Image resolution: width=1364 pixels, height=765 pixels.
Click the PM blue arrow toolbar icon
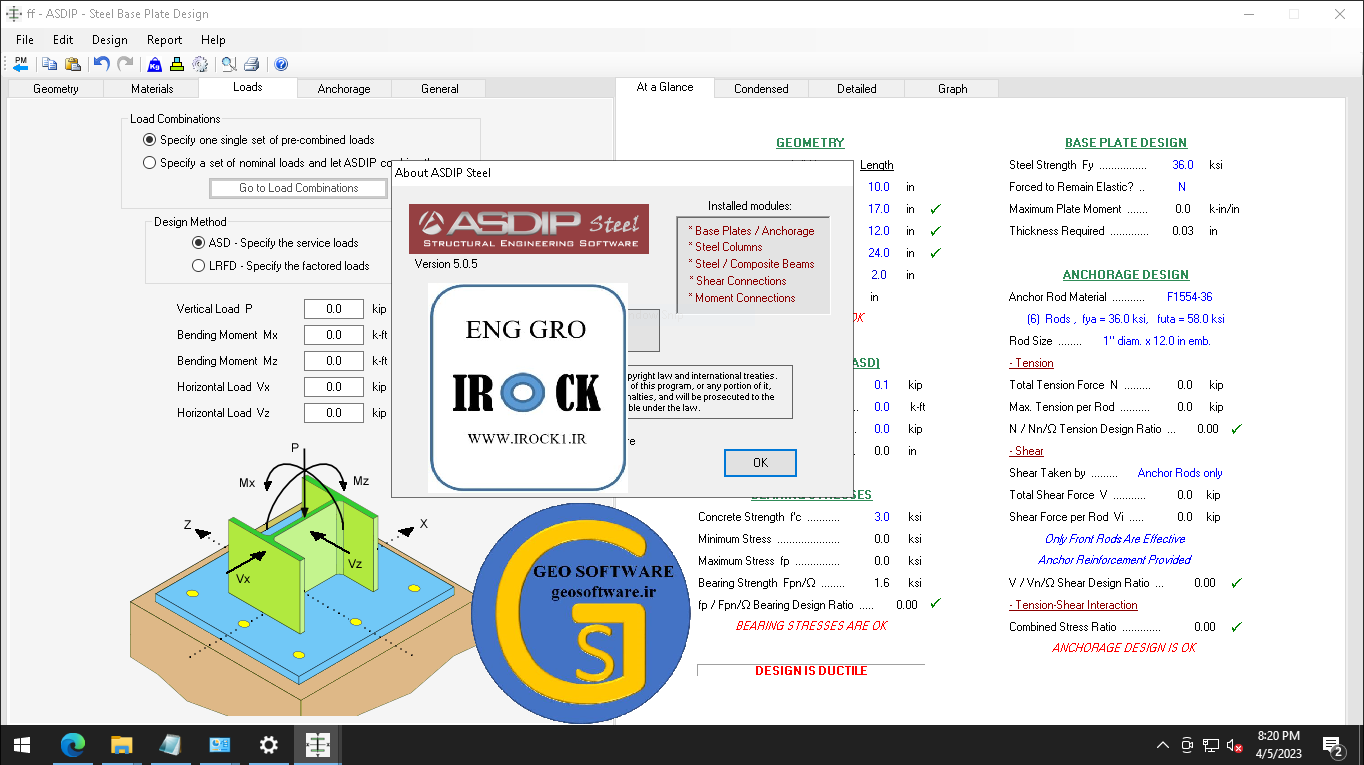(20, 64)
